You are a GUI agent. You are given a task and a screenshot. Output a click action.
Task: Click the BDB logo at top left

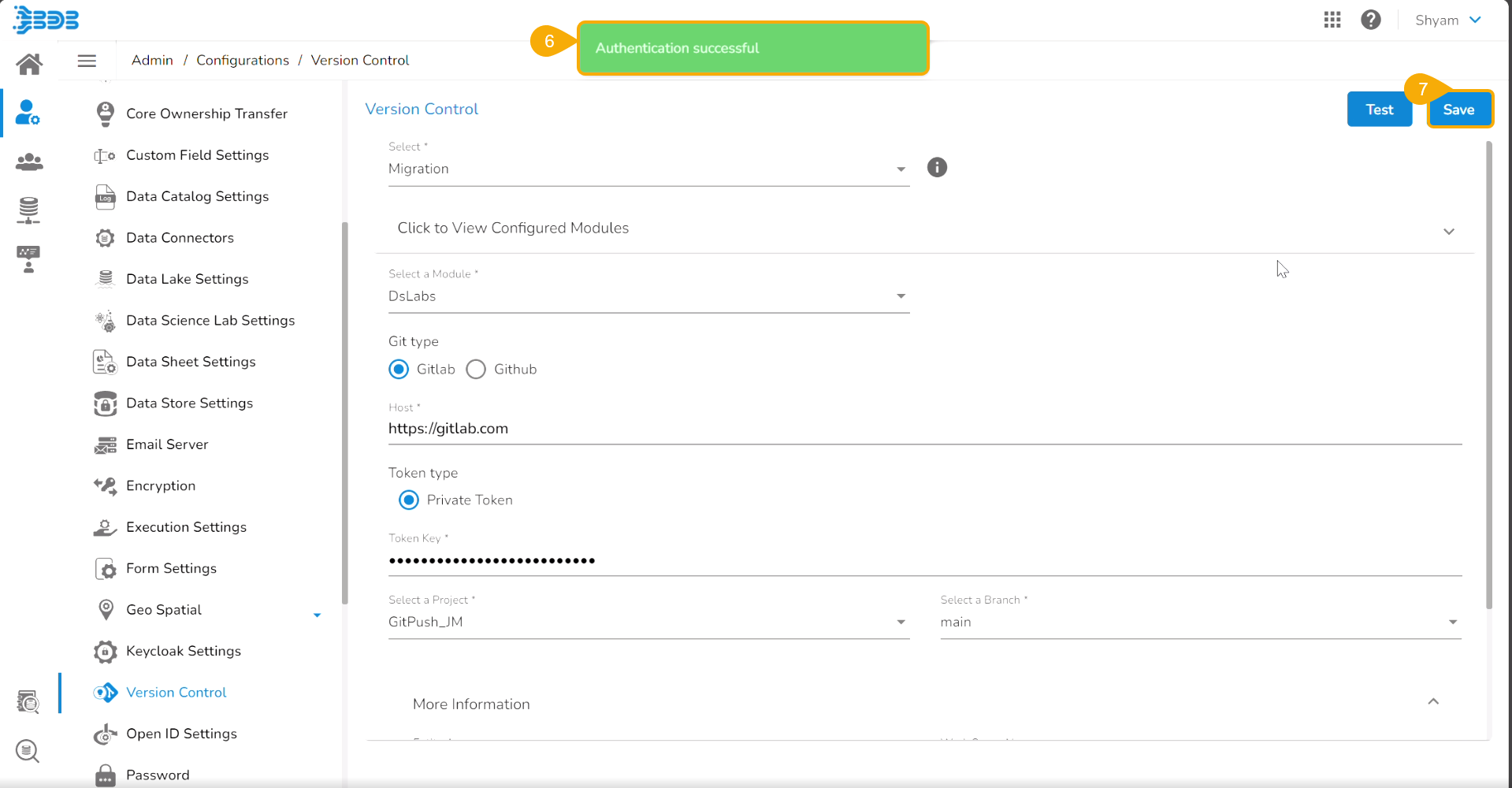pos(46,20)
